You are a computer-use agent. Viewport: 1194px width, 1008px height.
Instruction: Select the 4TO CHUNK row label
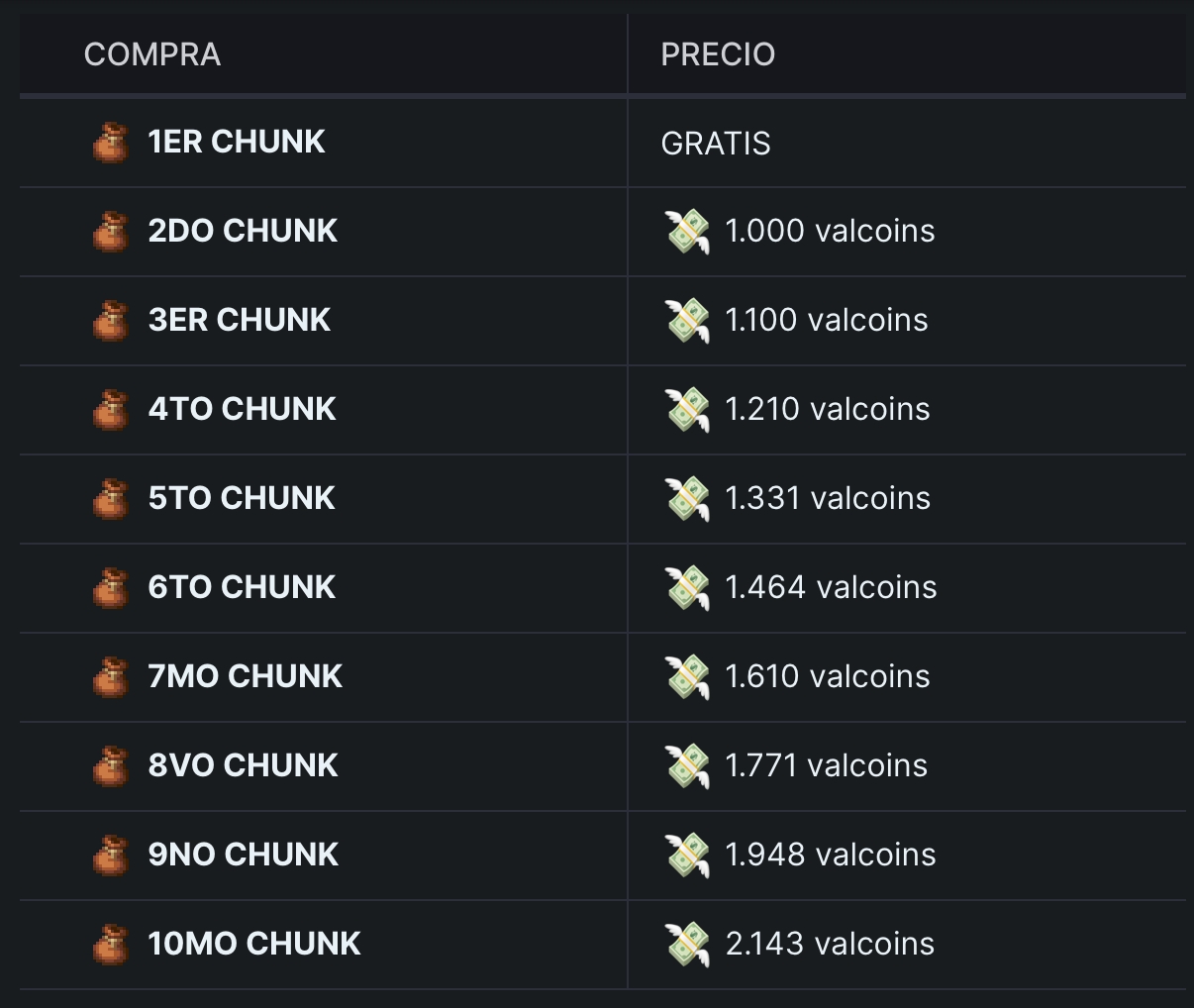[x=242, y=409]
